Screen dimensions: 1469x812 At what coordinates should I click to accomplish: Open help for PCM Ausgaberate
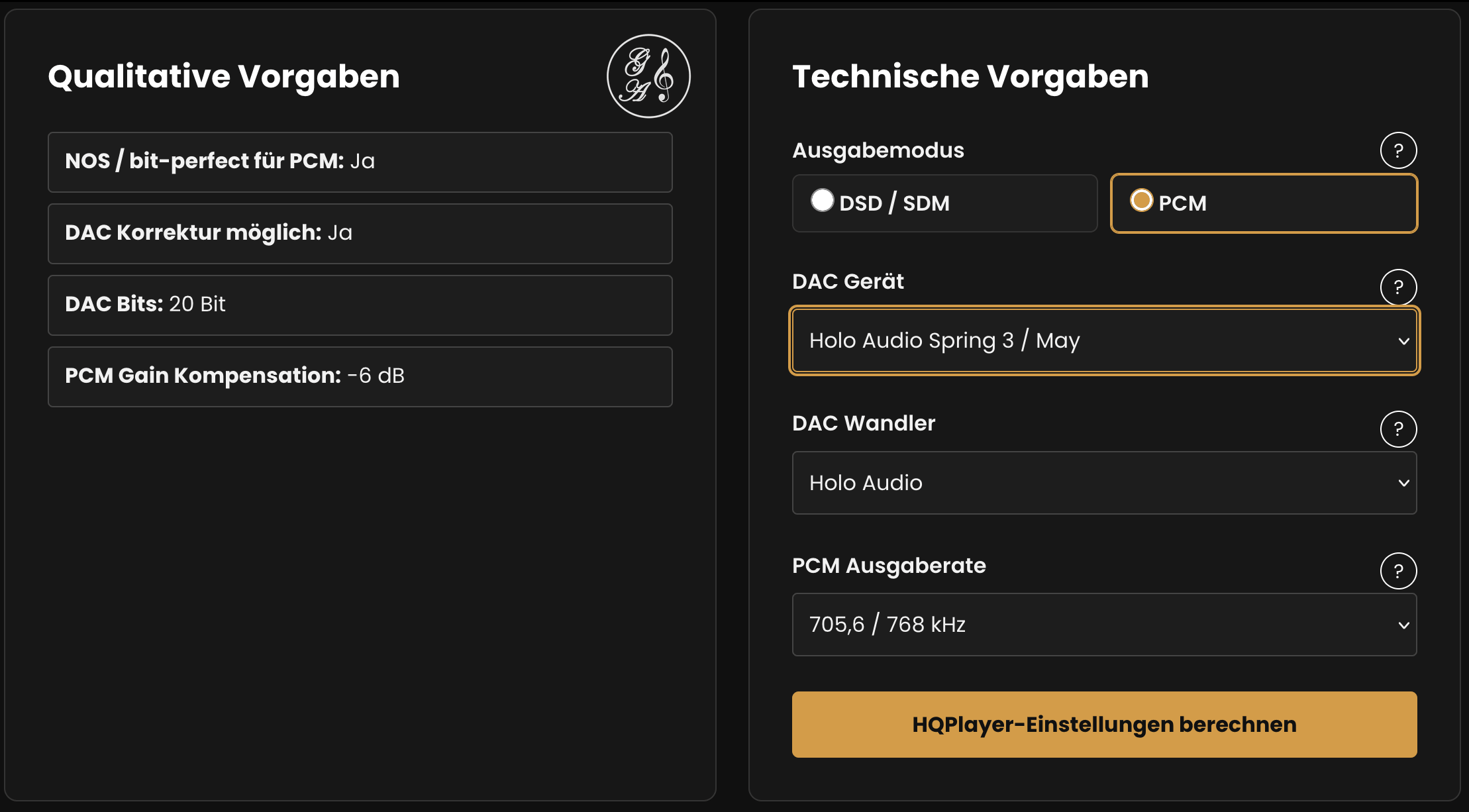[x=1398, y=571]
